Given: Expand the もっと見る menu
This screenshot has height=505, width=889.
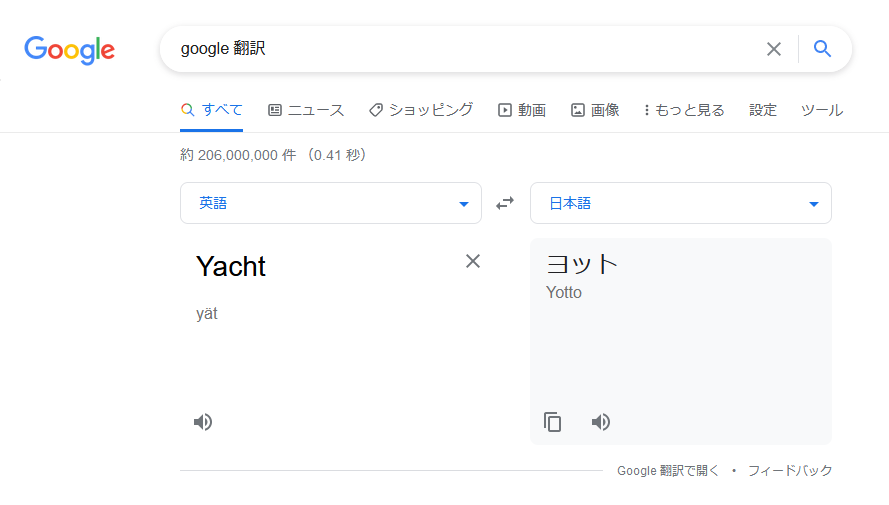Looking at the screenshot, I should pos(684,110).
